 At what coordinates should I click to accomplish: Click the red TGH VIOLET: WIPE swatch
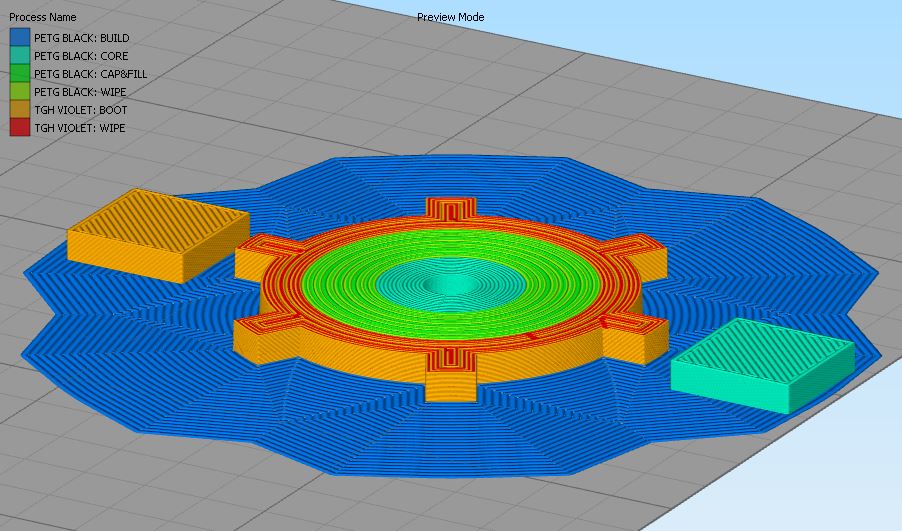click(20, 128)
